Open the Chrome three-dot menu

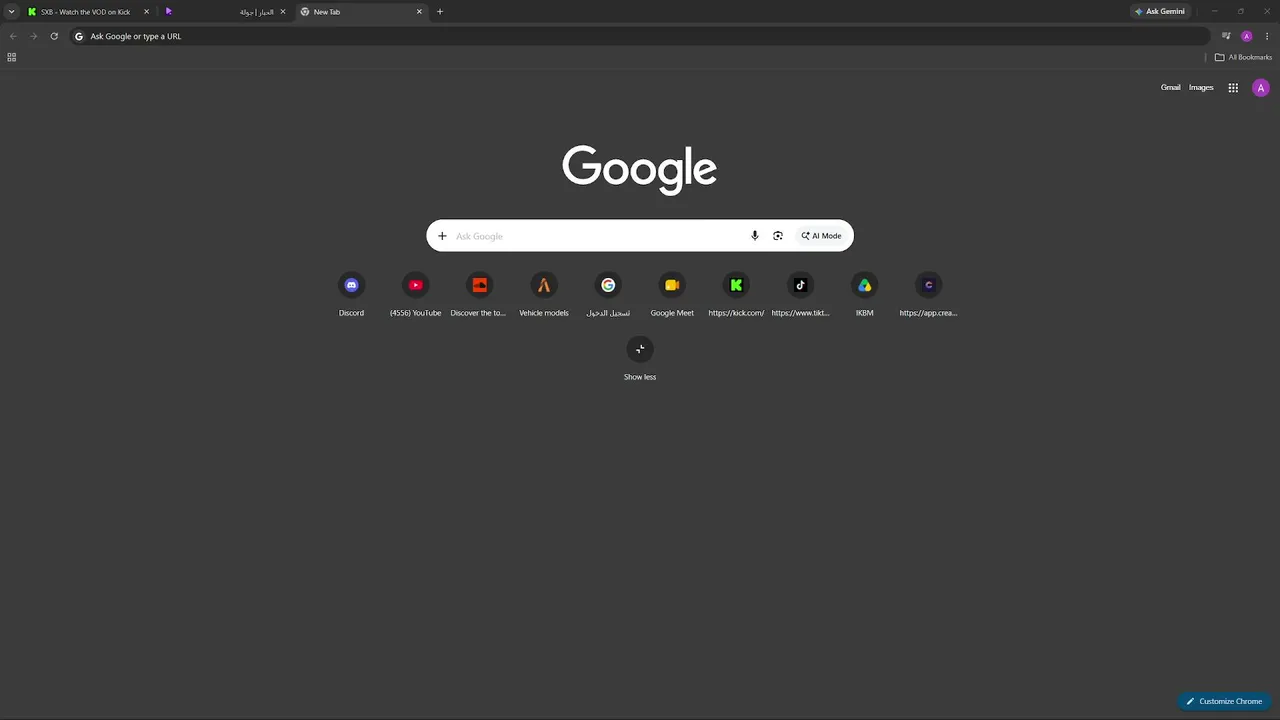(1267, 36)
